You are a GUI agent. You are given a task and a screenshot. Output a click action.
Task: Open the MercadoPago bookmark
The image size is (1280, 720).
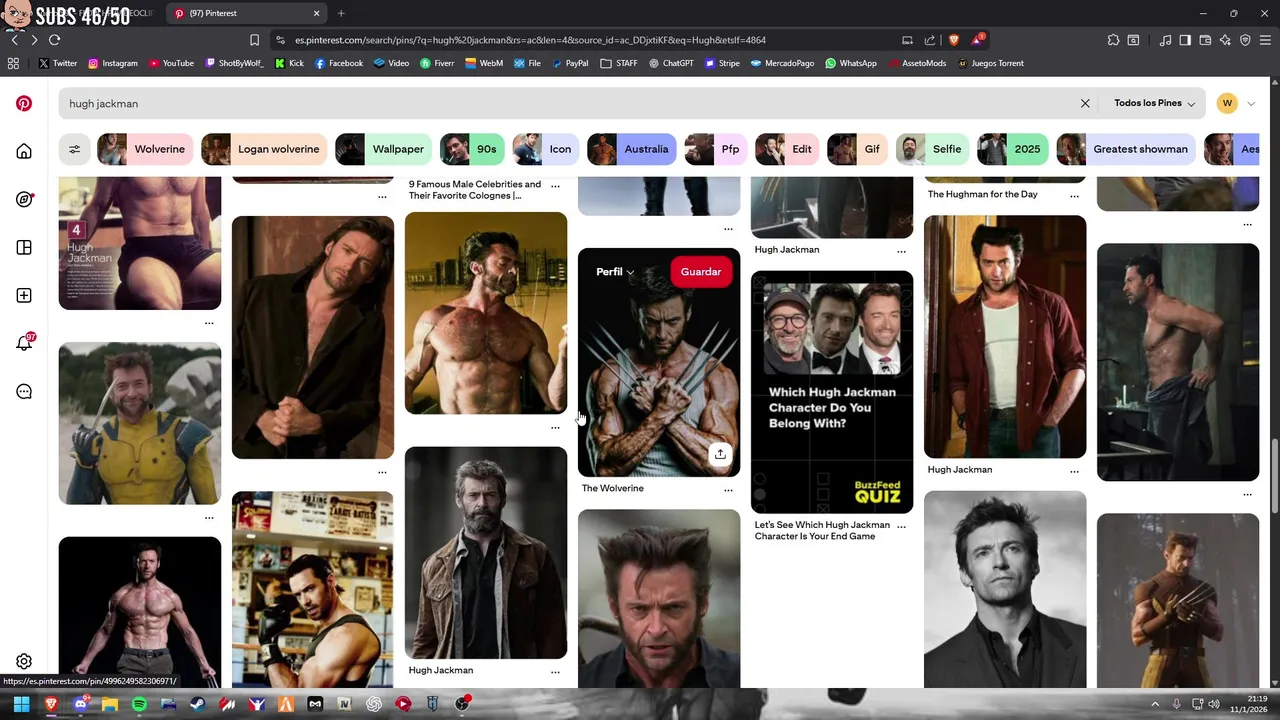point(782,63)
